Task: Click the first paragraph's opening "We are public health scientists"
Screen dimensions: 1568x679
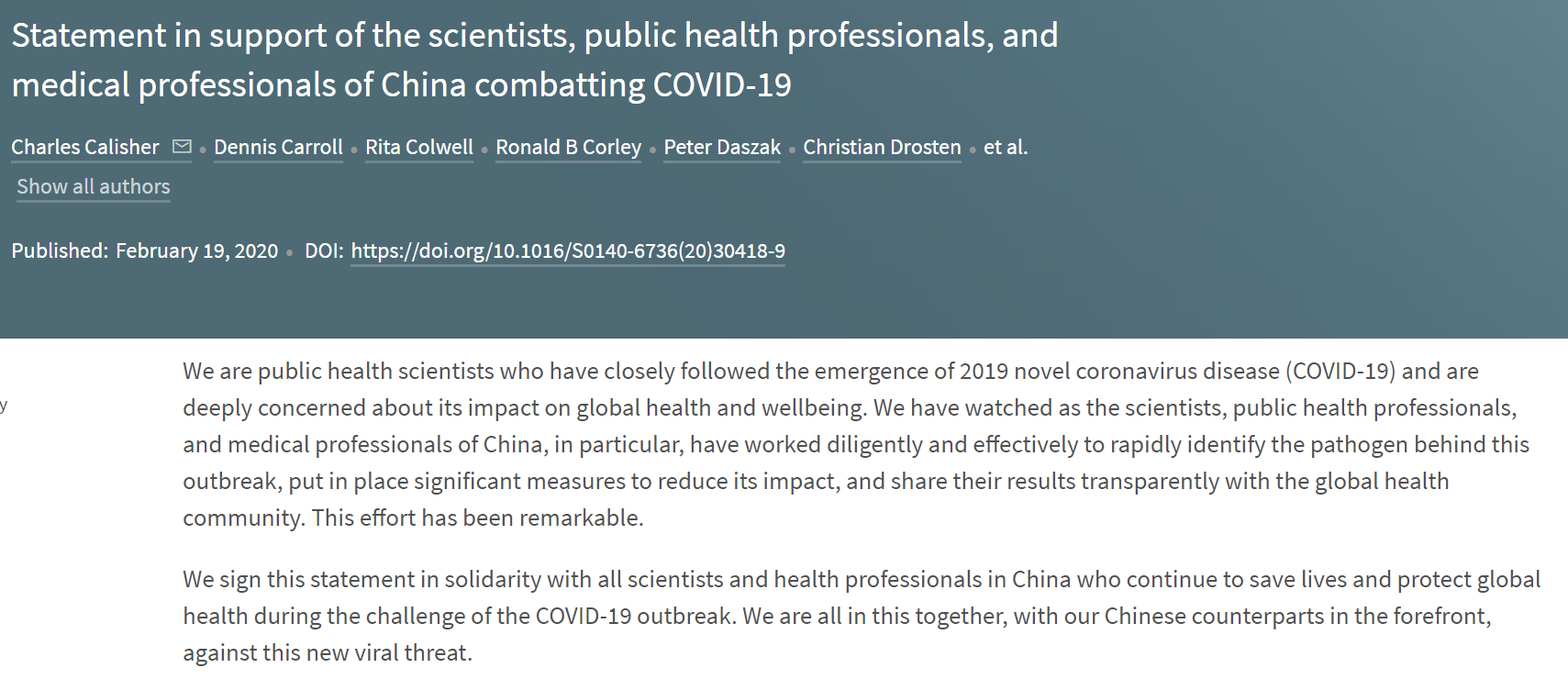Action: point(339,371)
